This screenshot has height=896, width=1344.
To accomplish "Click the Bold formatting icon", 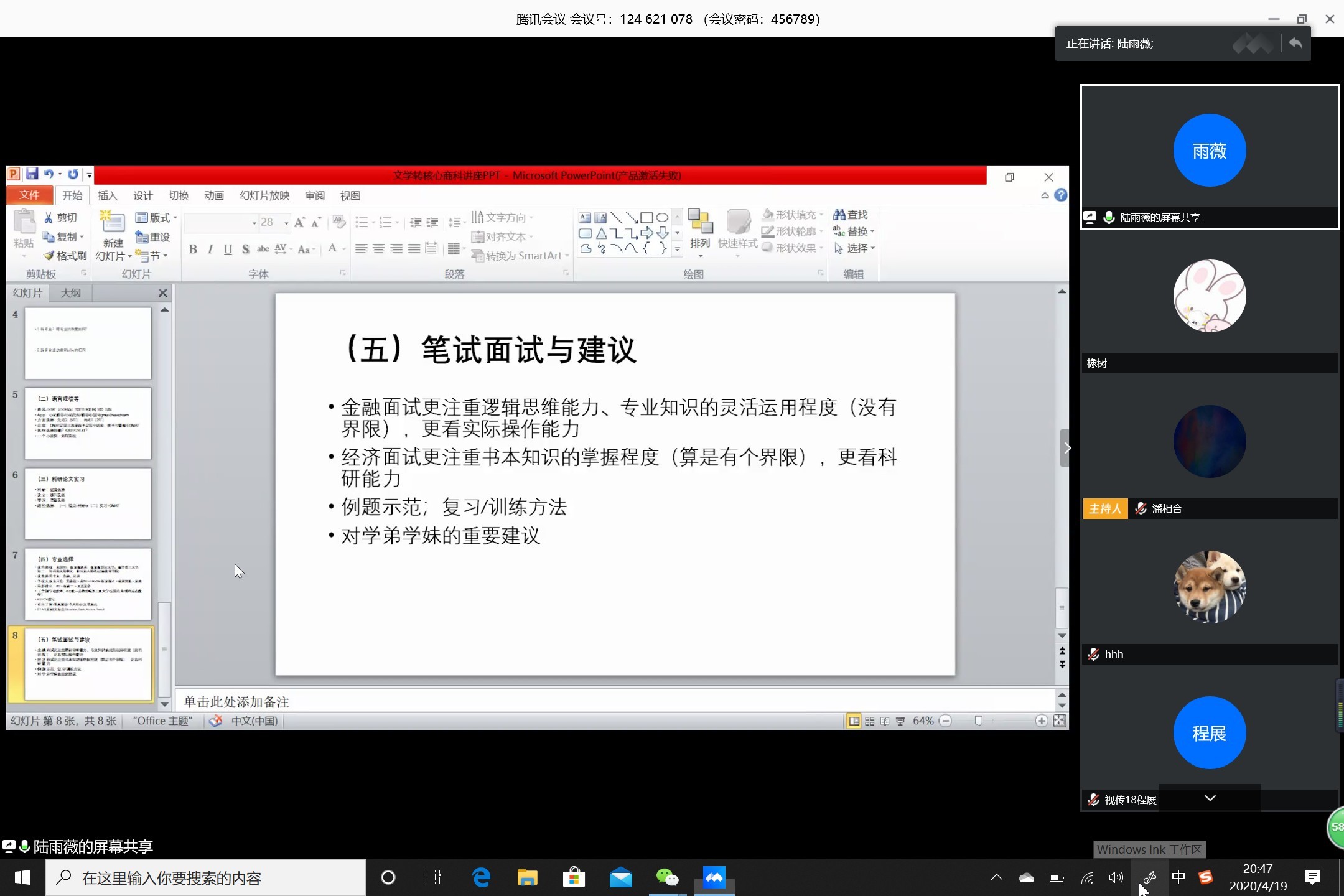I will (x=193, y=250).
